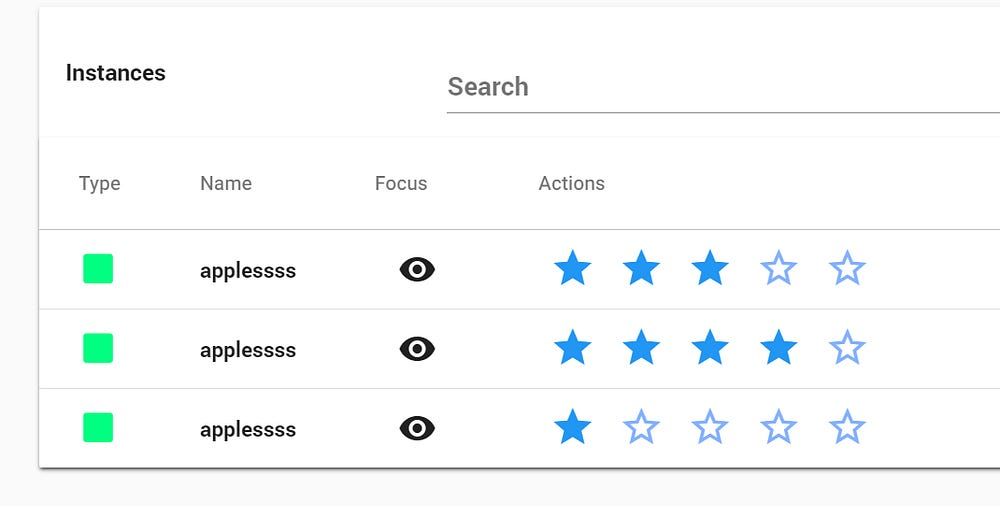1000x506 pixels.
Task: Click the green type swatch in the first row
Action: click(98, 269)
